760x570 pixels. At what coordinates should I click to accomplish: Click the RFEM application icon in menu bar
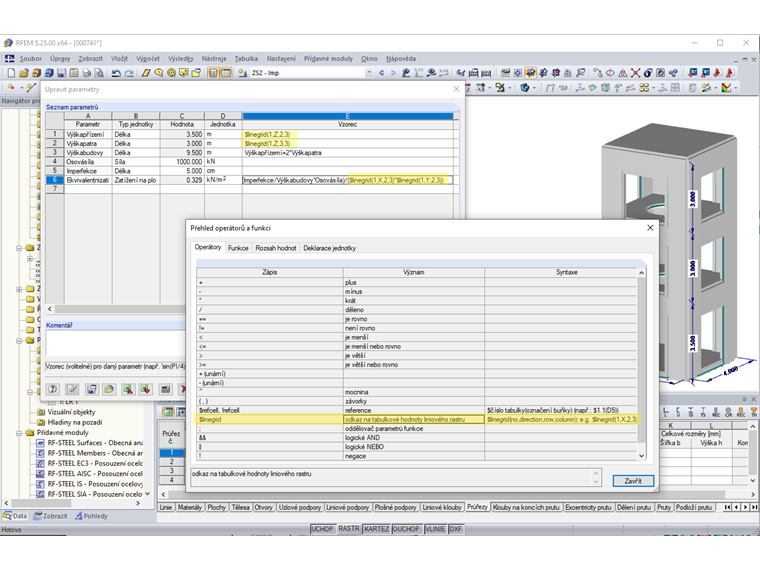[x=9, y=59]
